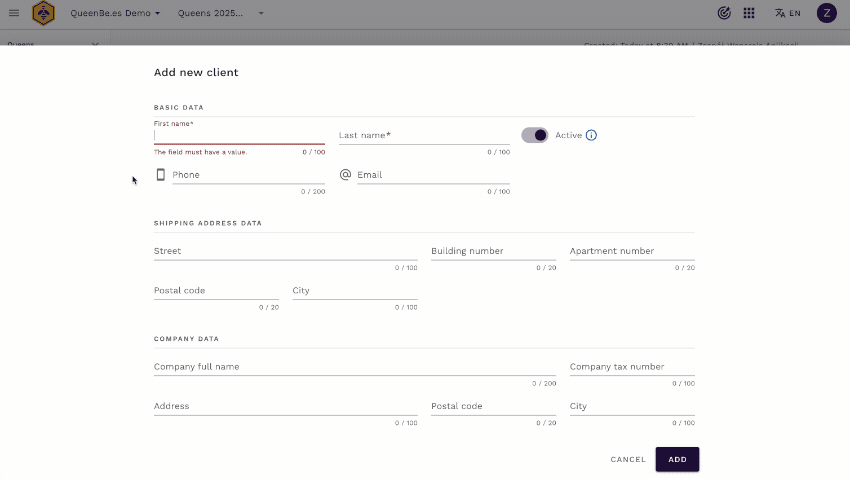Open the apps grid menu
Image resolution: width=850 pixels, height=479 pixels.
749,13
